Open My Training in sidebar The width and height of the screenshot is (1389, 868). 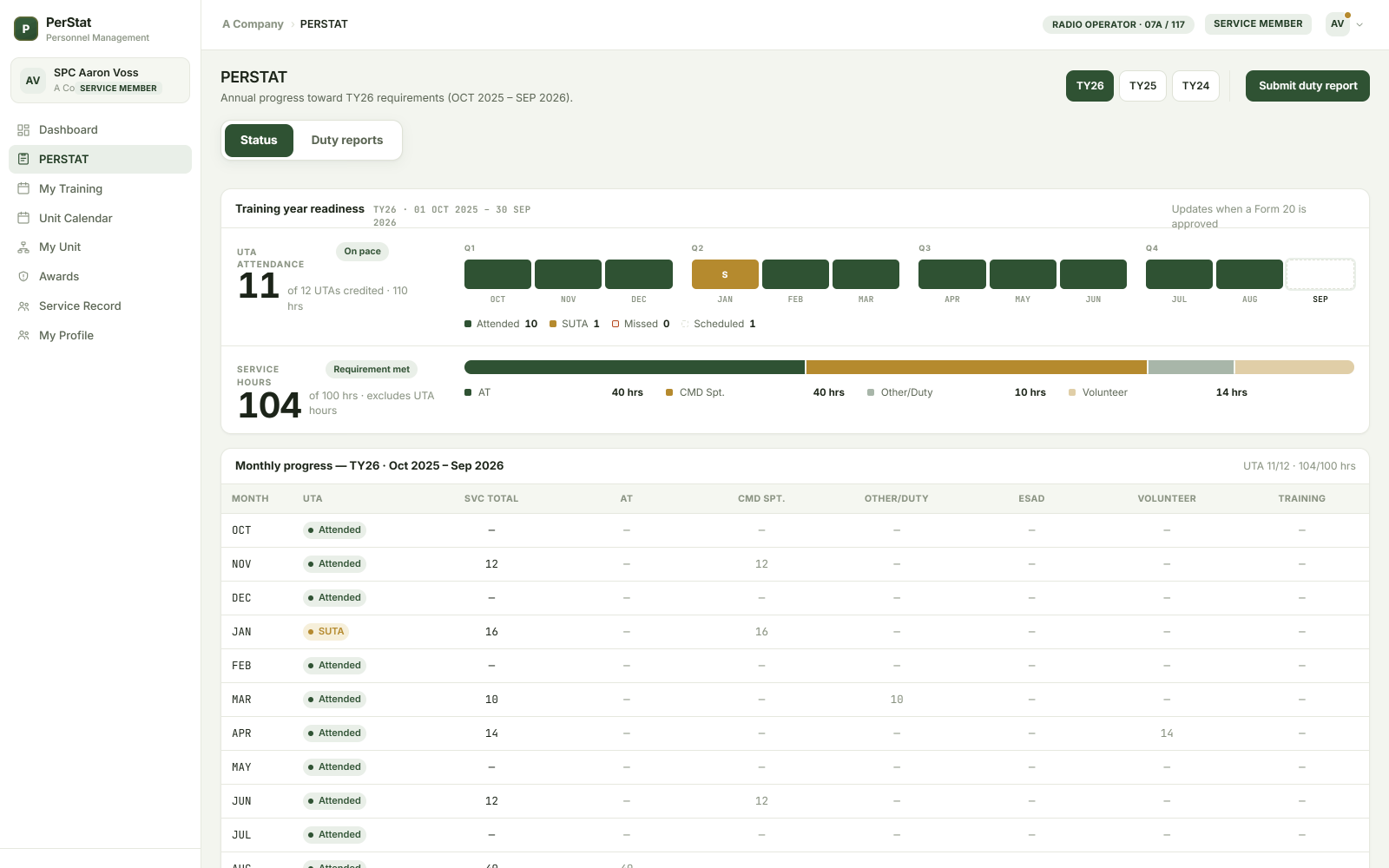pyautogui.click(x=100, y=188)
